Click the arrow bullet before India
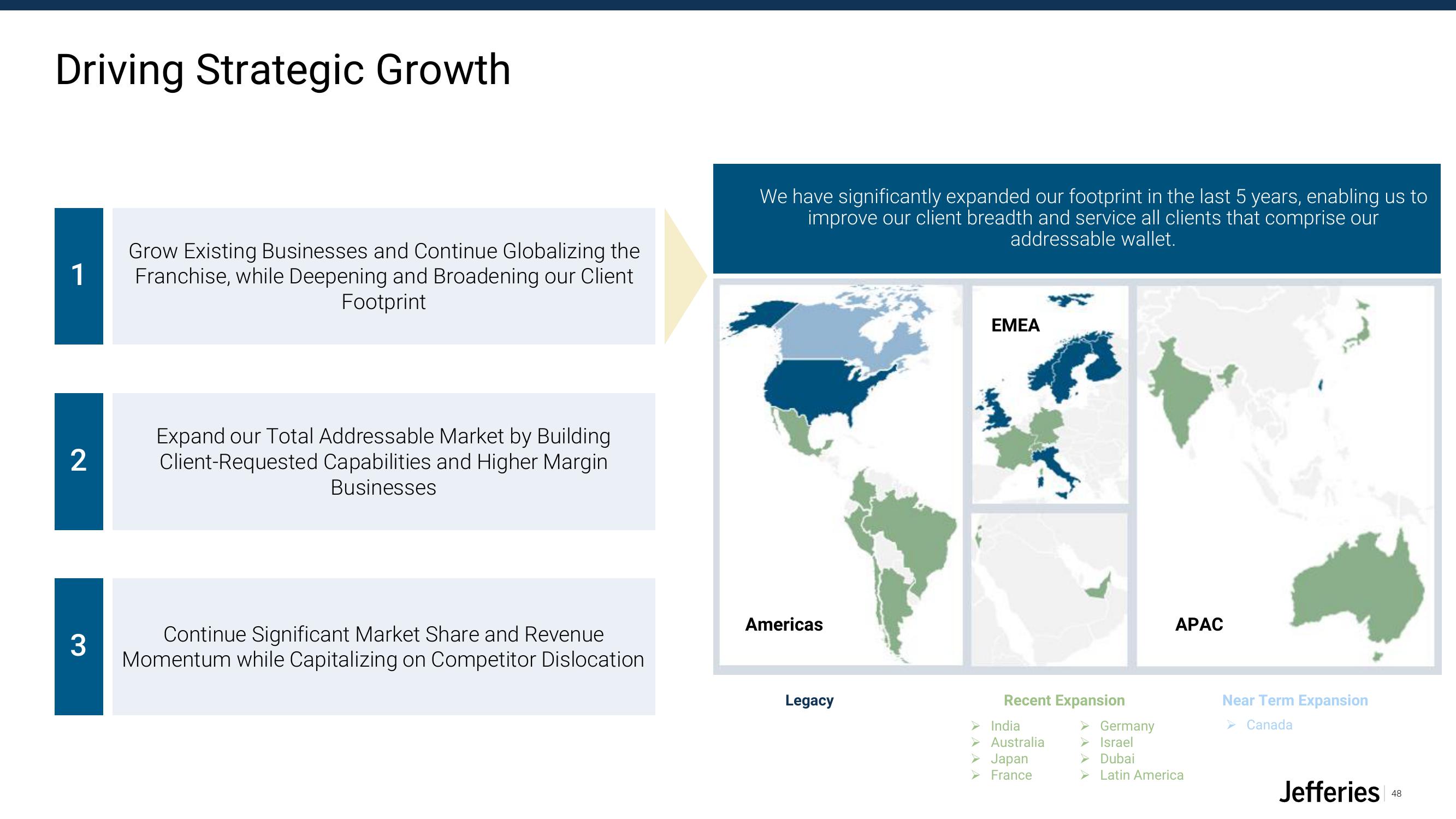1456x819 pixels. (975, 726)
